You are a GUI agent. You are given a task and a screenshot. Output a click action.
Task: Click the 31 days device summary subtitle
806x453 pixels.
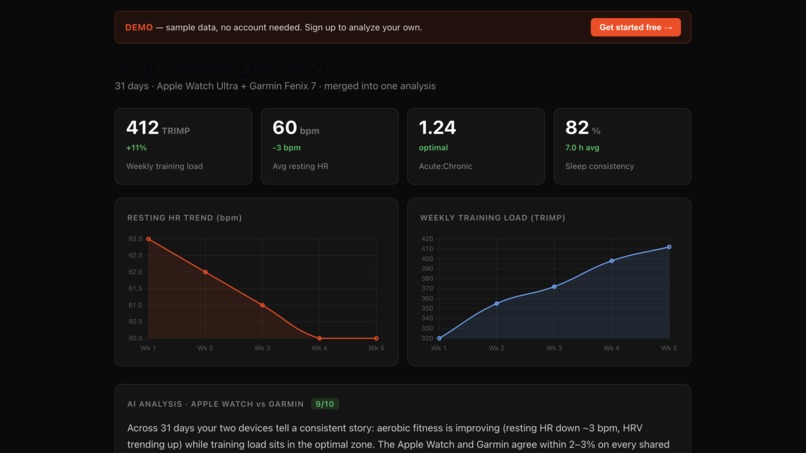point(275,86)
